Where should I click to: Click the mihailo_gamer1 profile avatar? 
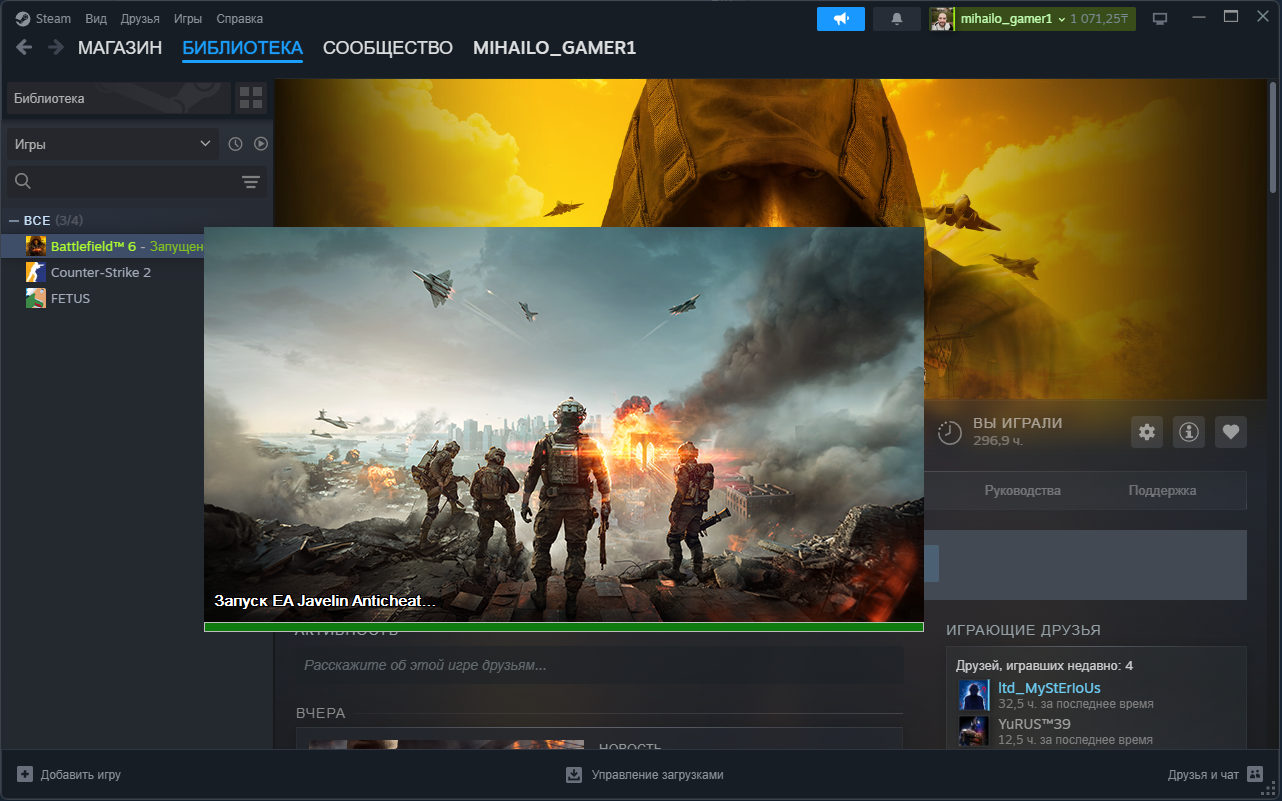[x=941, y=19]
